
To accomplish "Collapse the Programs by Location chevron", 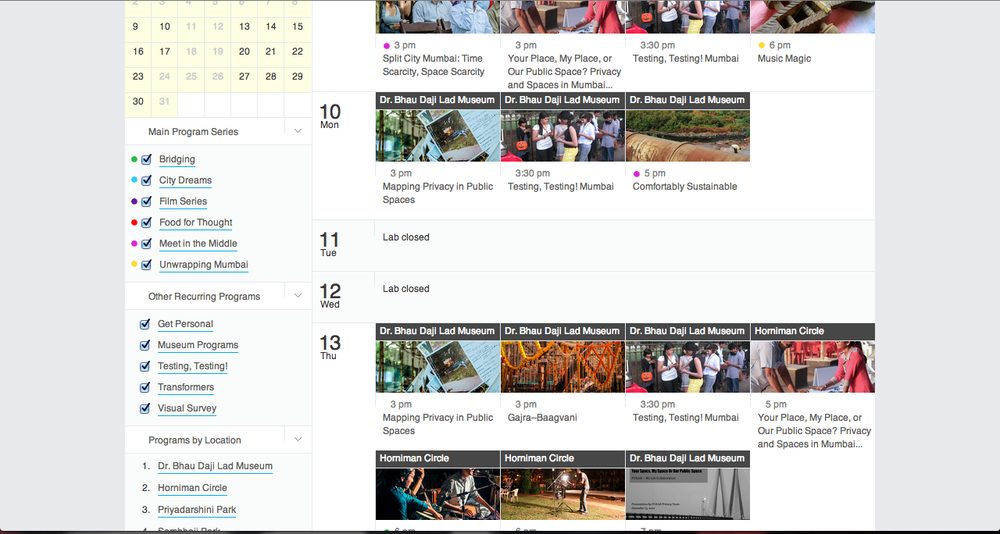I will [298, 439].
